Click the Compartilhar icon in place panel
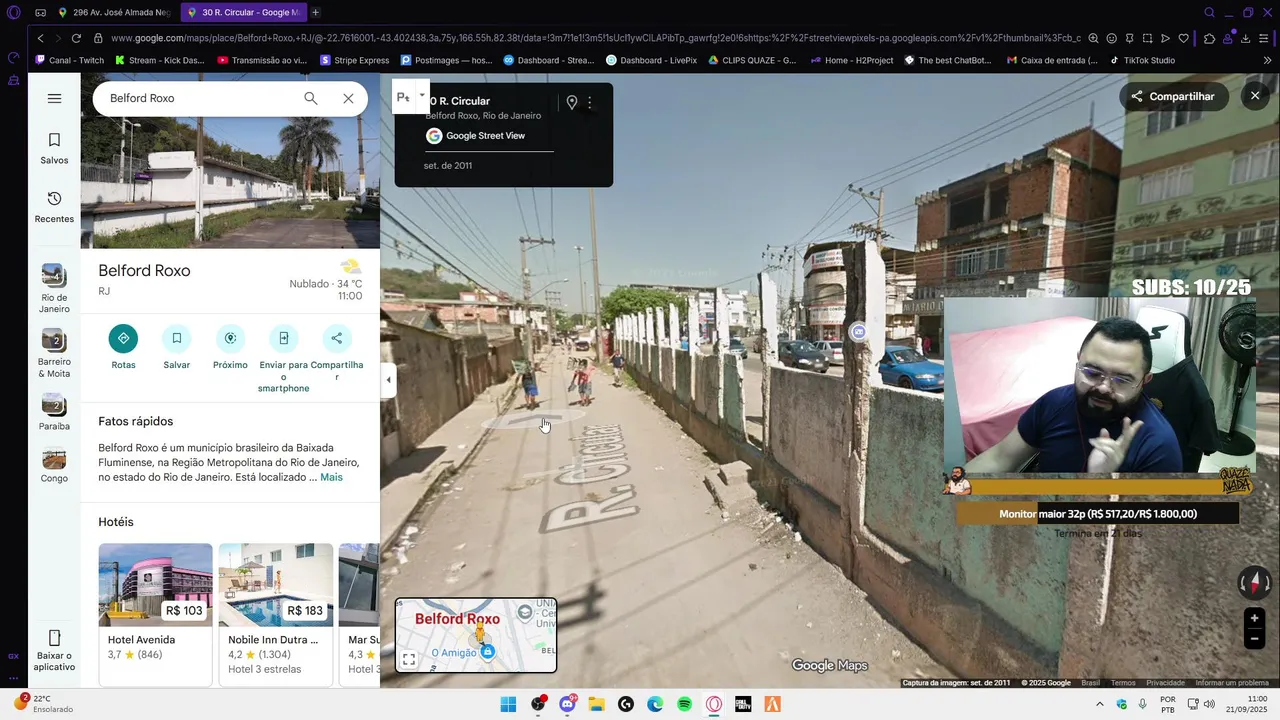This screenshot has width=1280, height=720. [337, 338]
